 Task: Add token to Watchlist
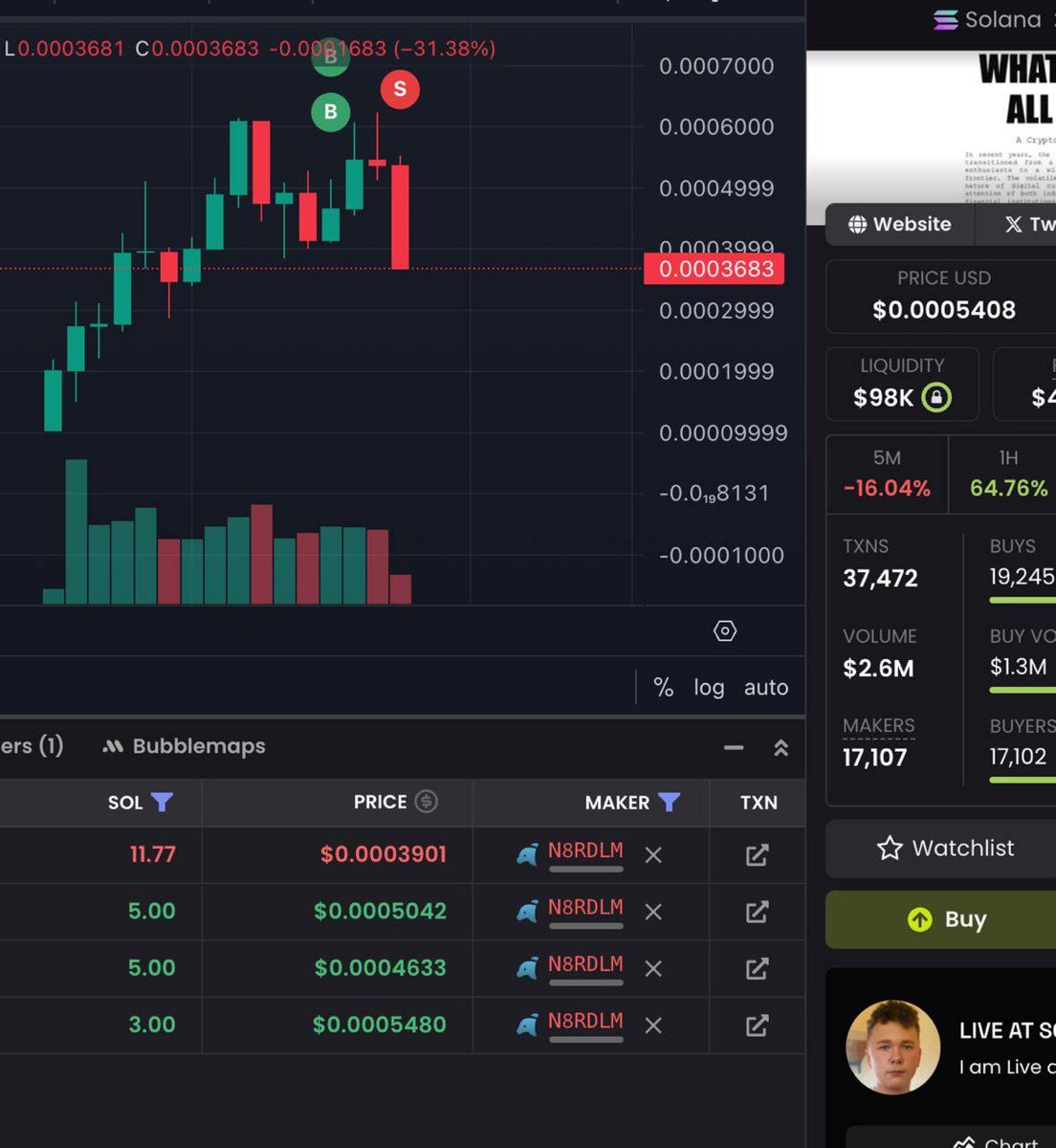point(941,848)
